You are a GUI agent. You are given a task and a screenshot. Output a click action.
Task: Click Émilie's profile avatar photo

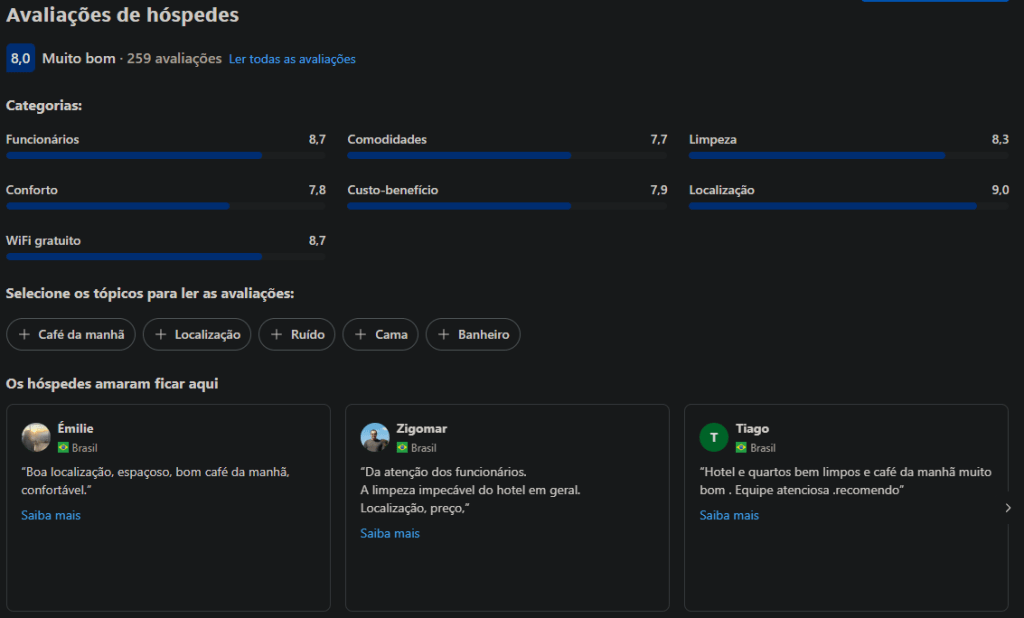(36, 437)
